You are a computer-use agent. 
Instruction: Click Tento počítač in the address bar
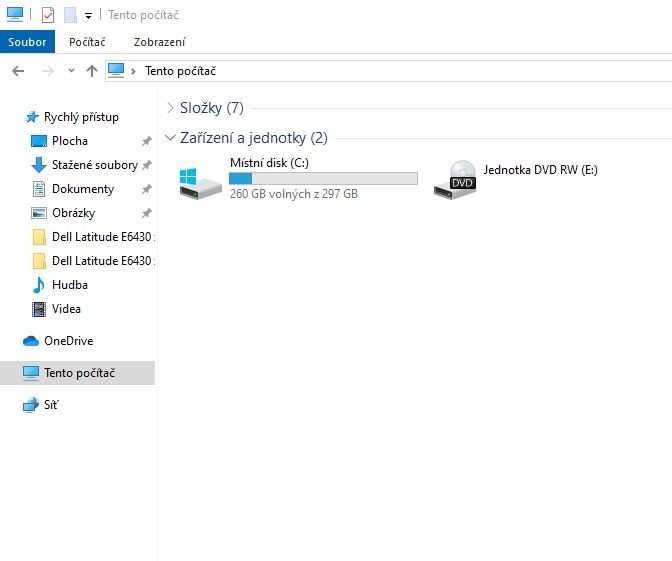coord(180,71)
